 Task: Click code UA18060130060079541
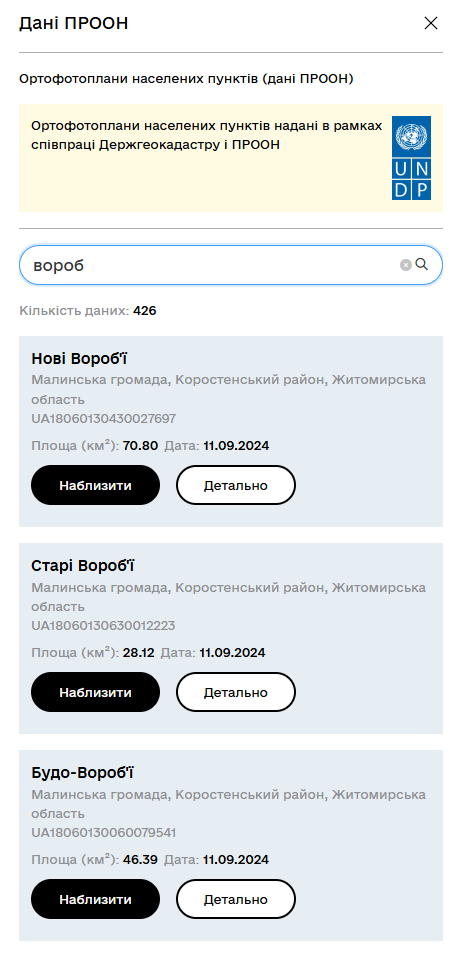tap(104, 833)
